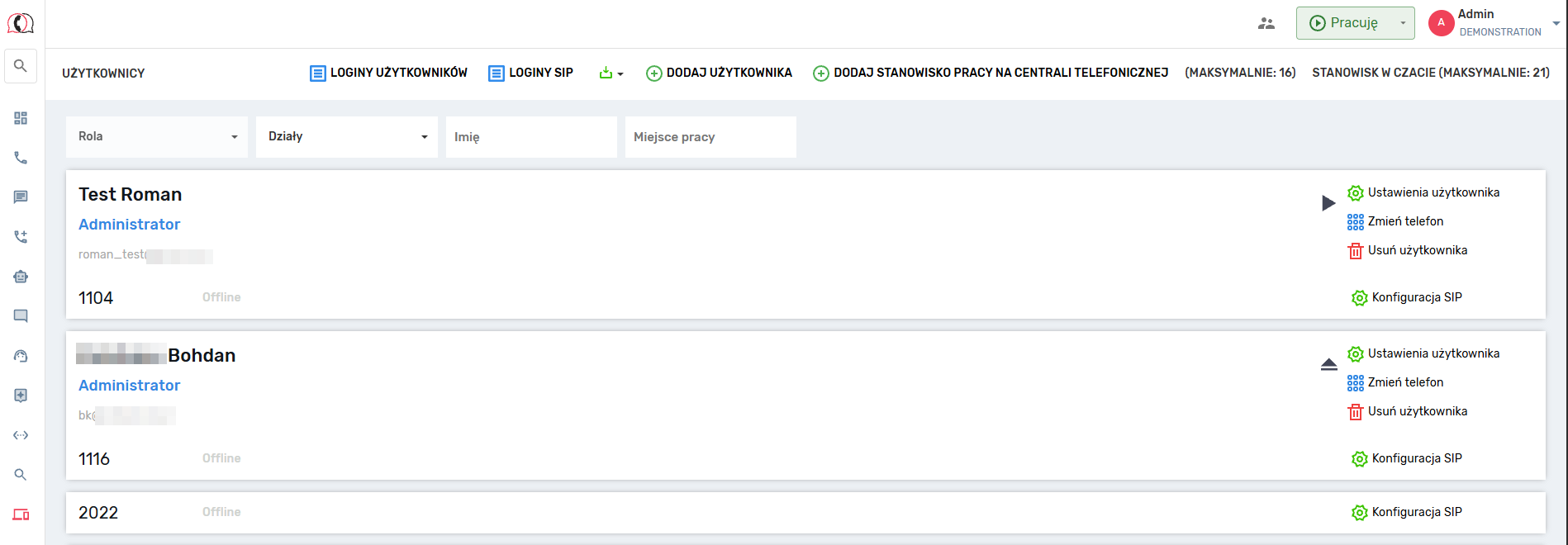Click the Imię filter input field
1568x545 pixels.
(530, 137)
